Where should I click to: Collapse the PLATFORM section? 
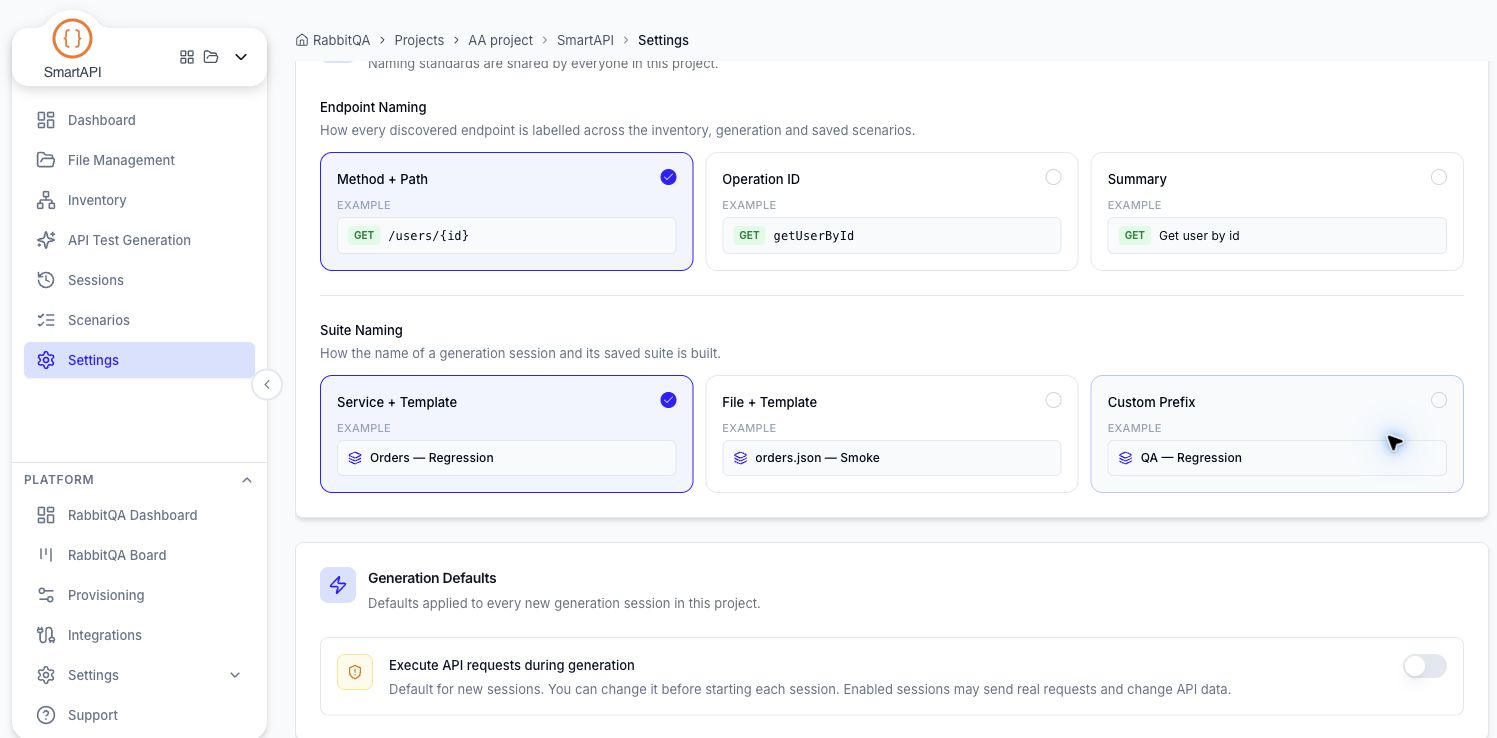pyautogui.click(x=247, y=480)
